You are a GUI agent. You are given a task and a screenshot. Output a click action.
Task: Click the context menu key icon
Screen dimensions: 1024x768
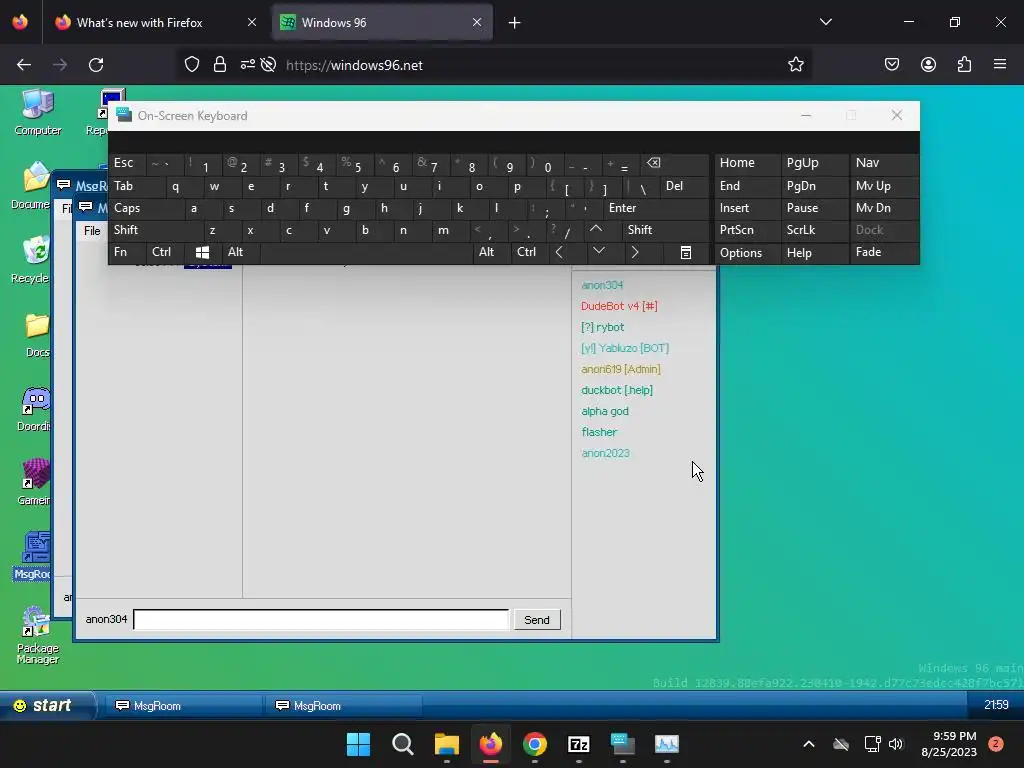686,252
